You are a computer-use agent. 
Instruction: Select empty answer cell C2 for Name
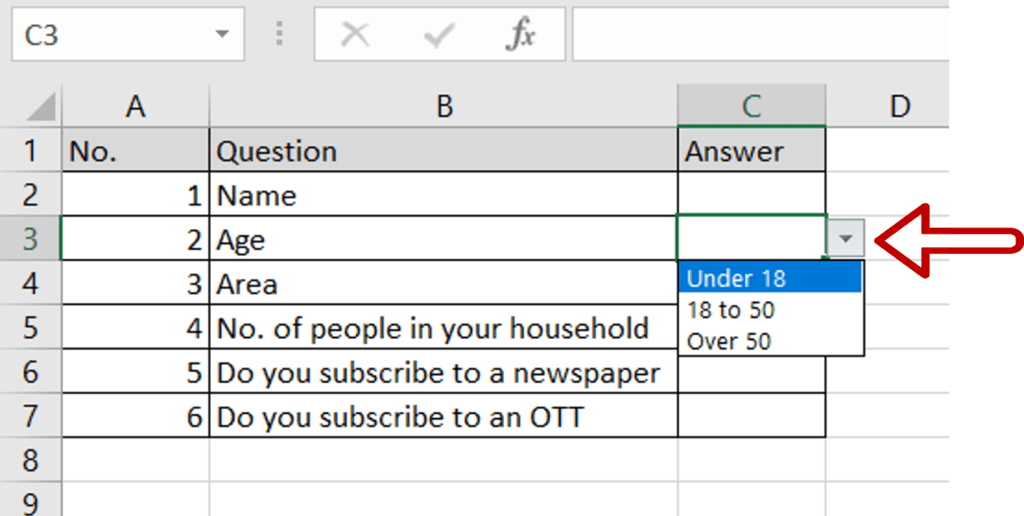tap(752, 195)
